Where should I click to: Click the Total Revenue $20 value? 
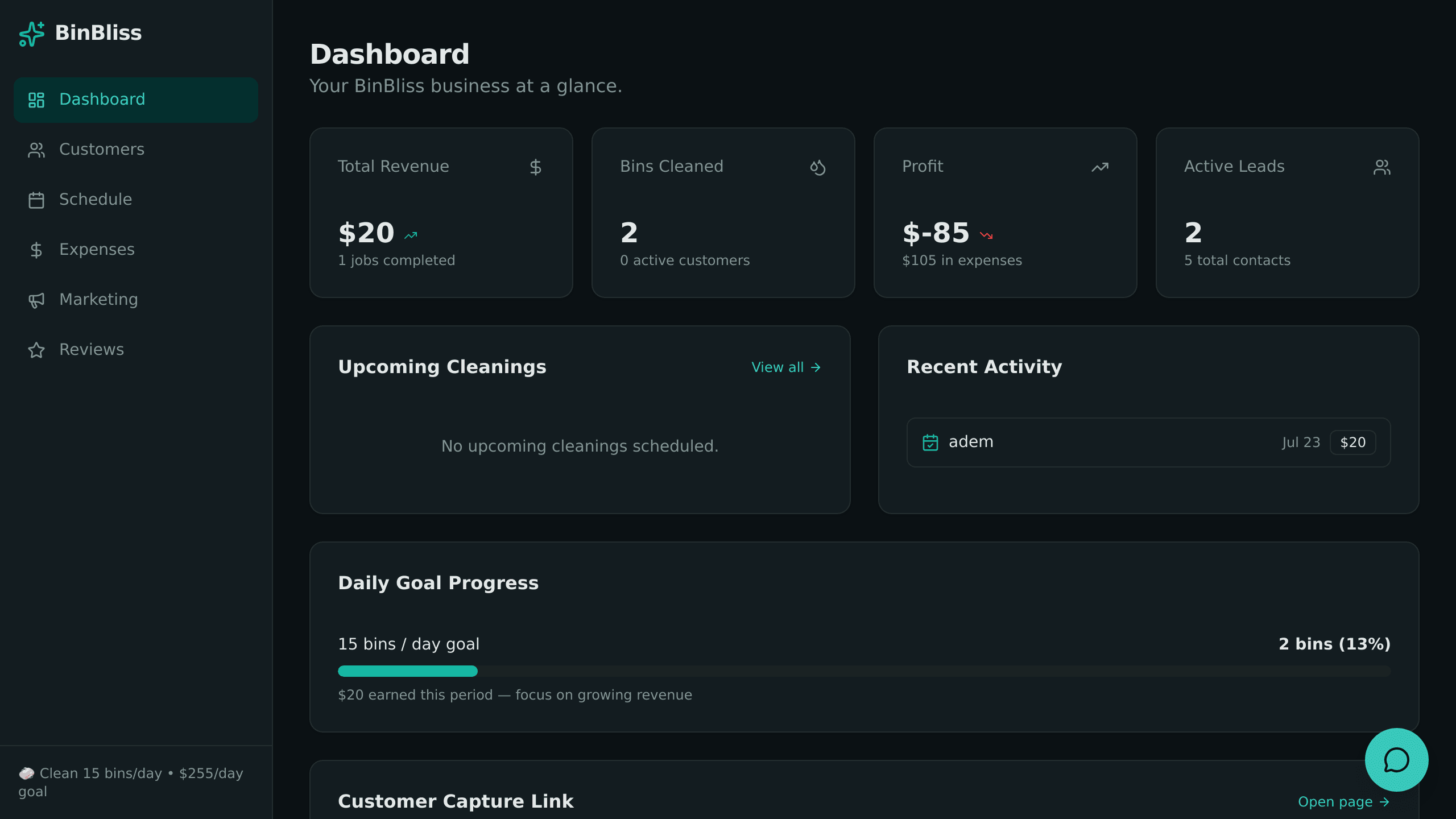pyautogui.click(x=366, y=233)
